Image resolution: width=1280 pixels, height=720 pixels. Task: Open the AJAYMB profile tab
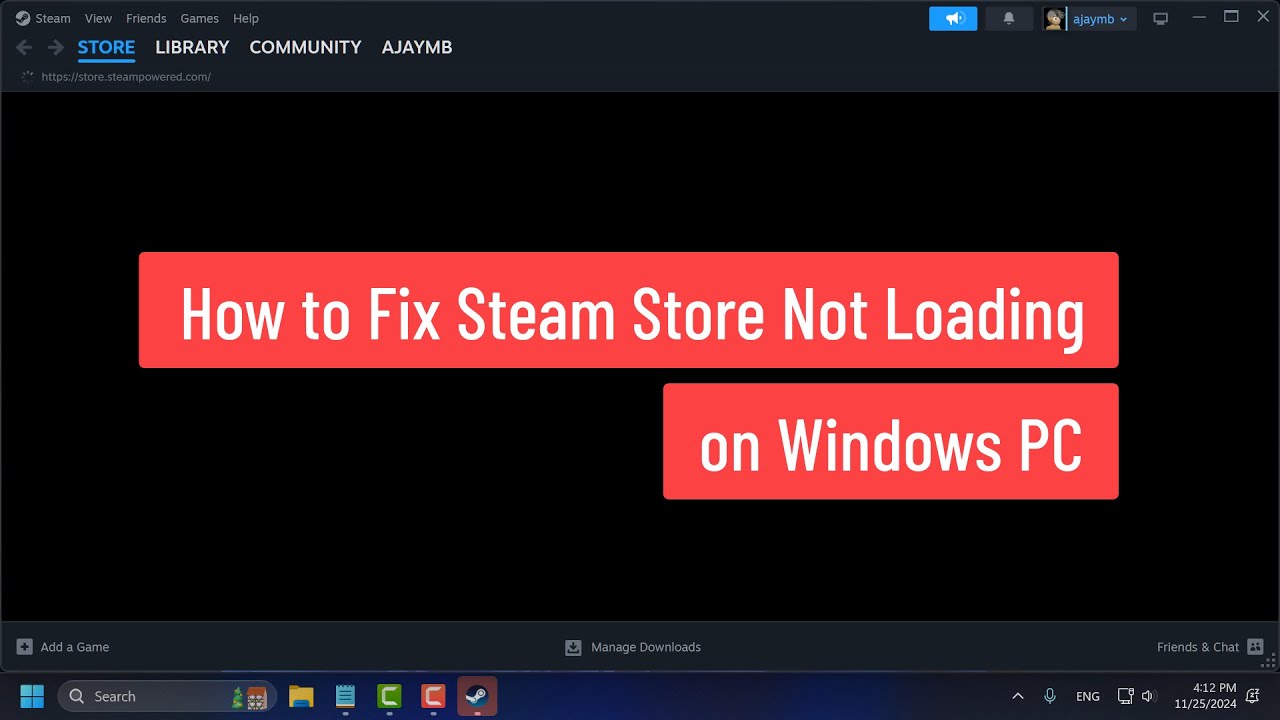[x=417, y=47]
